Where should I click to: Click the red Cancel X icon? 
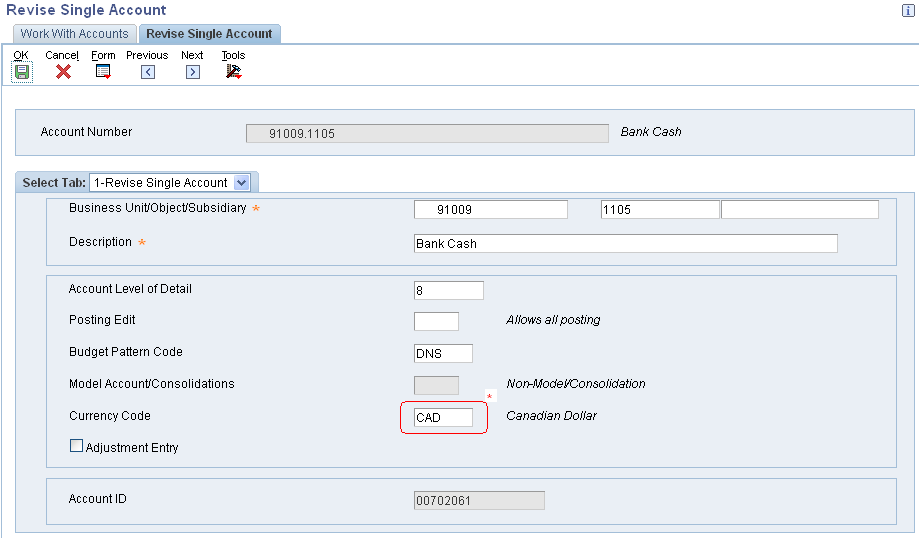pyautogui.click(x=63, y=71)
